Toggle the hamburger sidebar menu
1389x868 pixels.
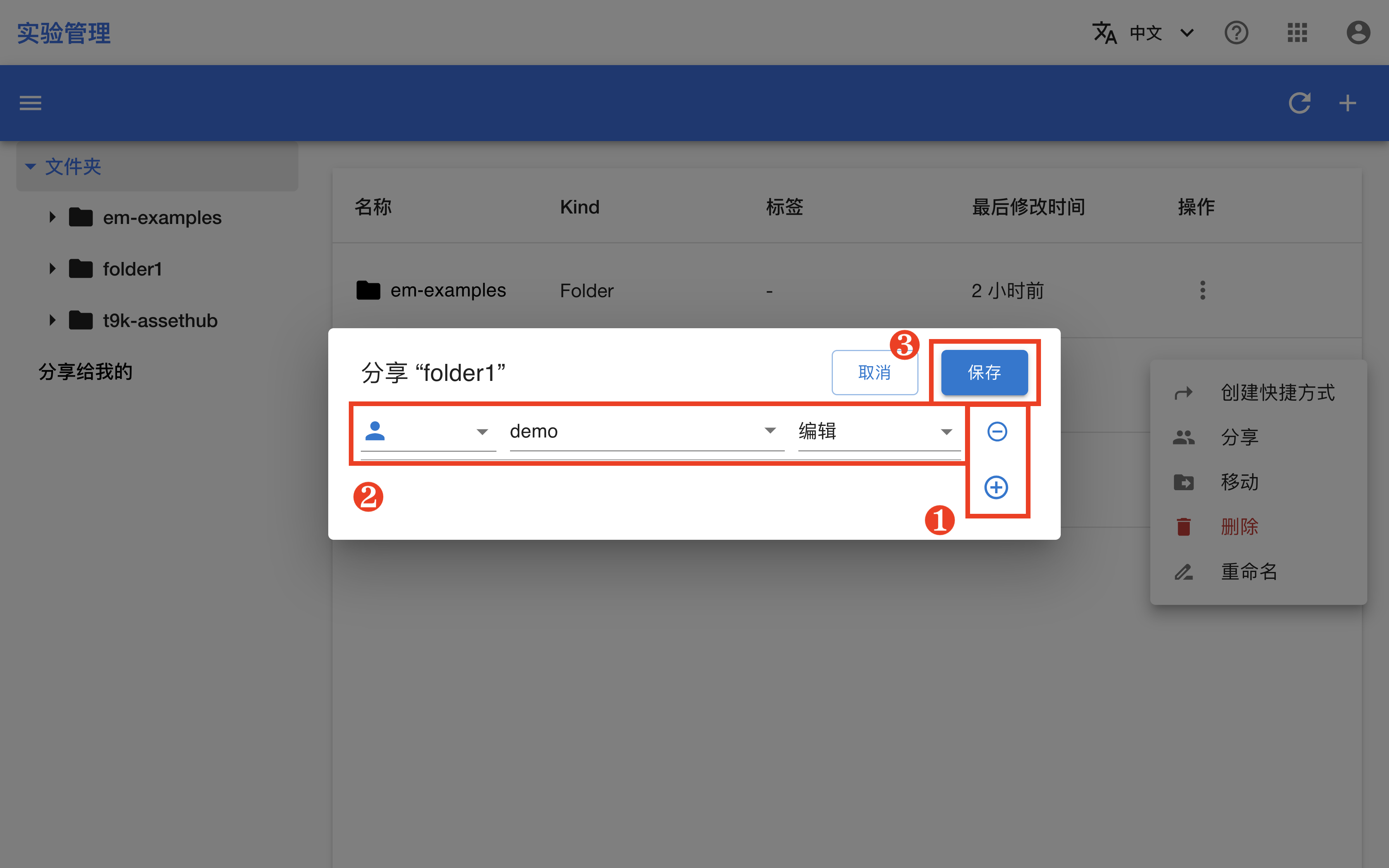coord(30,103)
